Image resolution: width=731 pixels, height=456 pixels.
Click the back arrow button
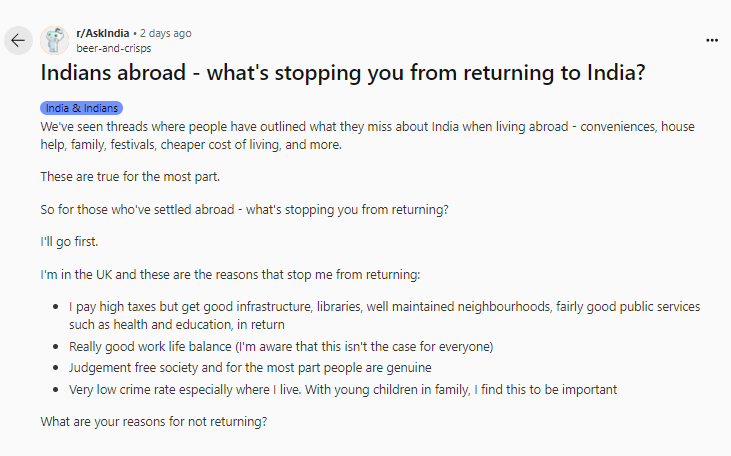click(x=19, y=40)
